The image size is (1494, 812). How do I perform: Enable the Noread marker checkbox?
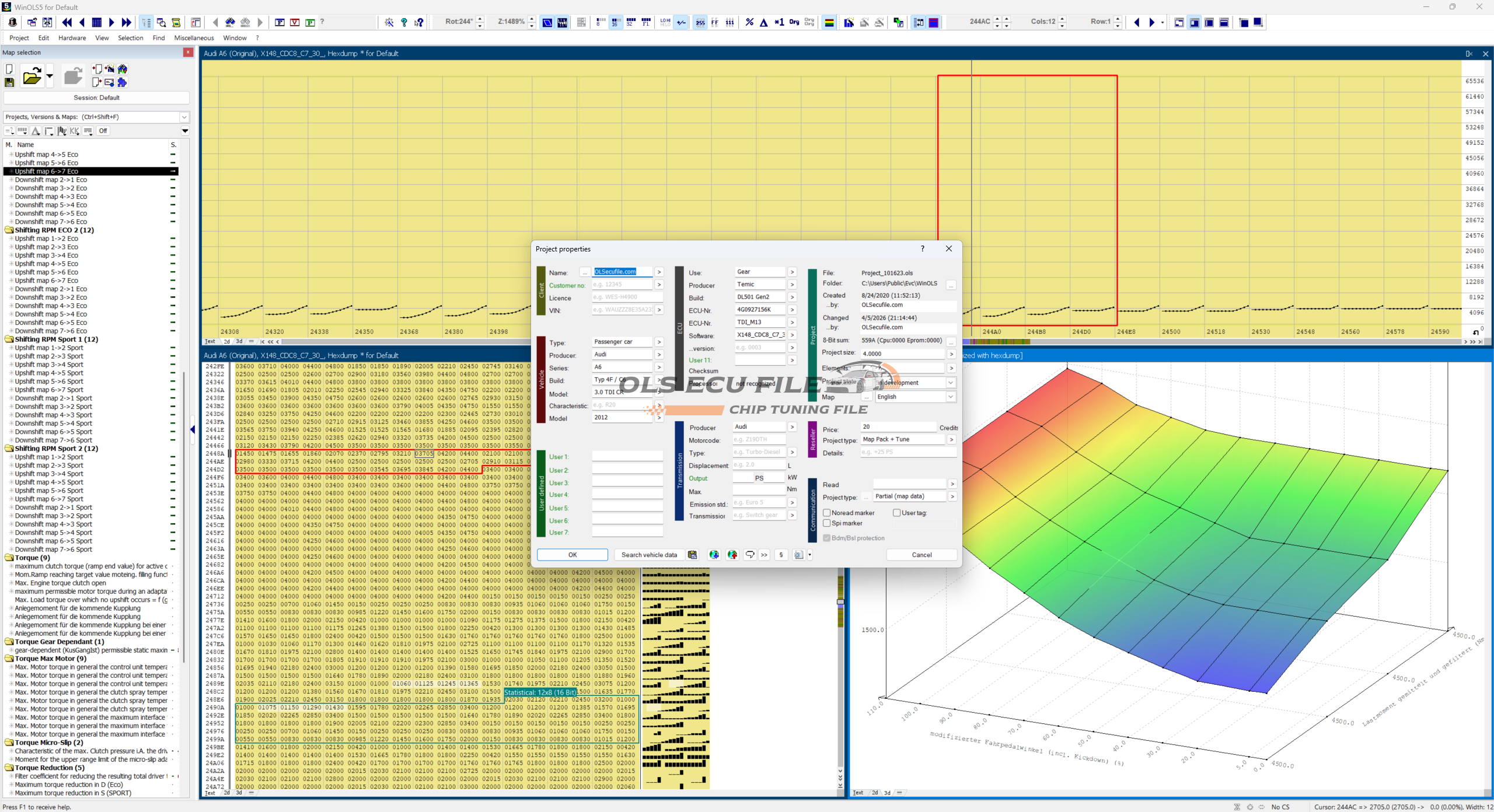coord(827,513)
